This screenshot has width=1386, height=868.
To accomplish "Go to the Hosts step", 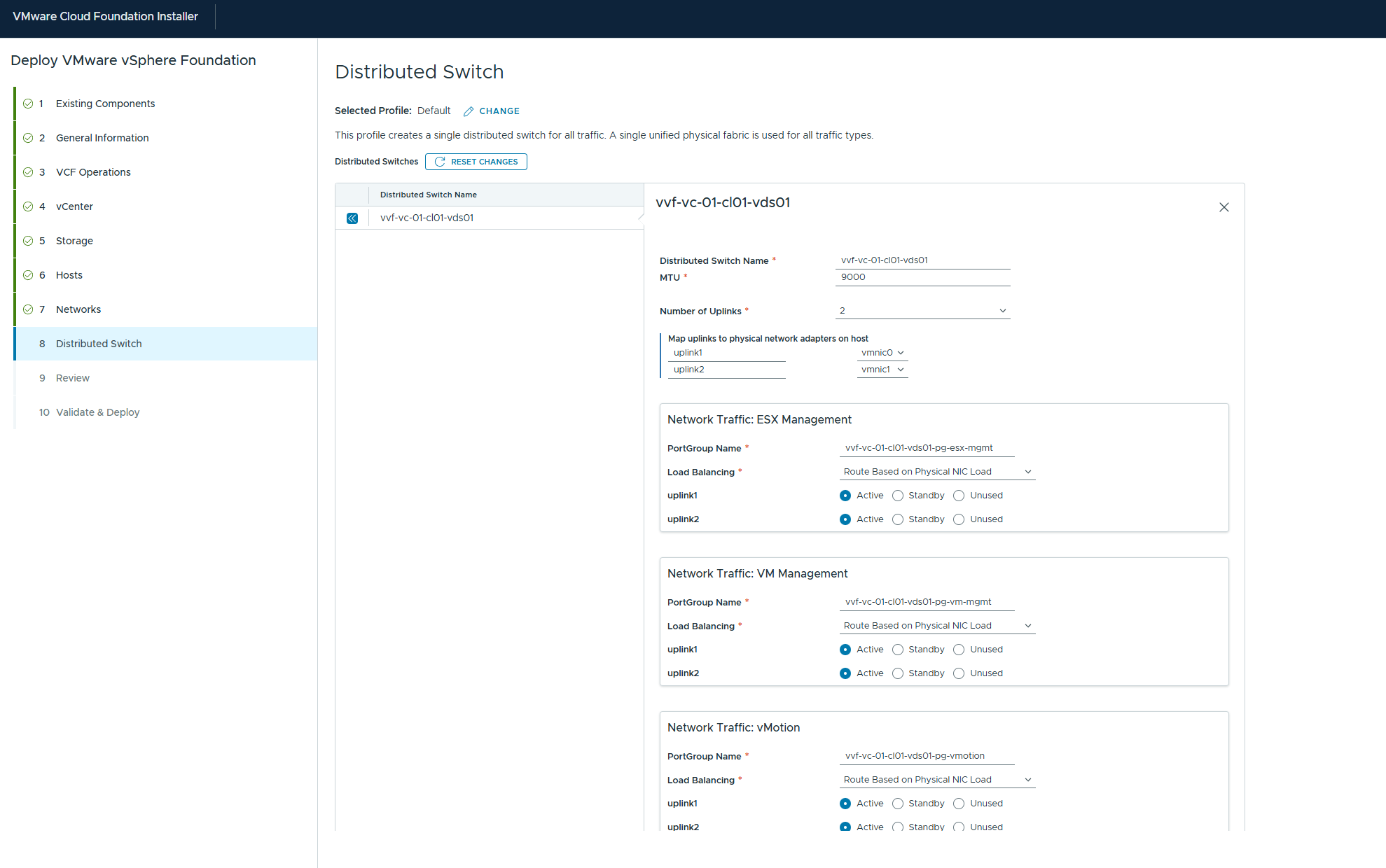I will point(69,275).
